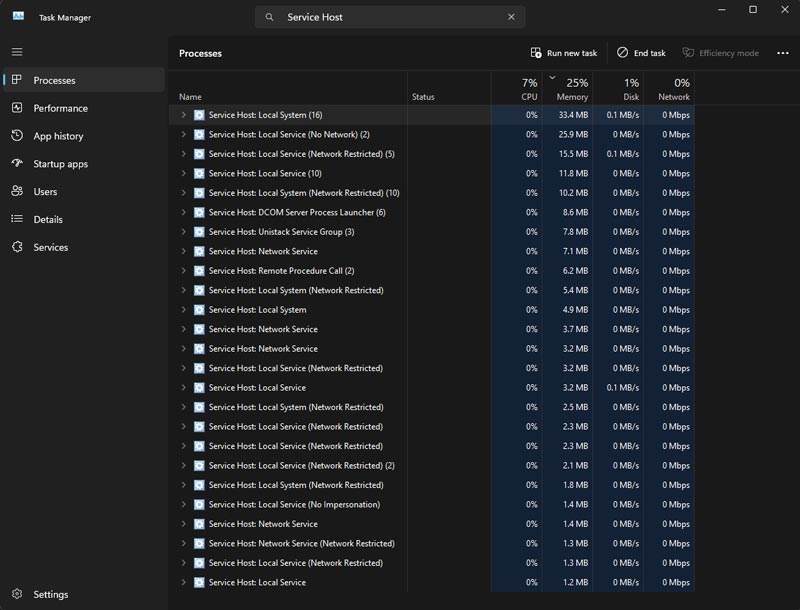Image resolution: width=800 pixels, height=610 pixels.
Task: Click the Efficiency mode leaf icon
Action: [x=688, y=53]
